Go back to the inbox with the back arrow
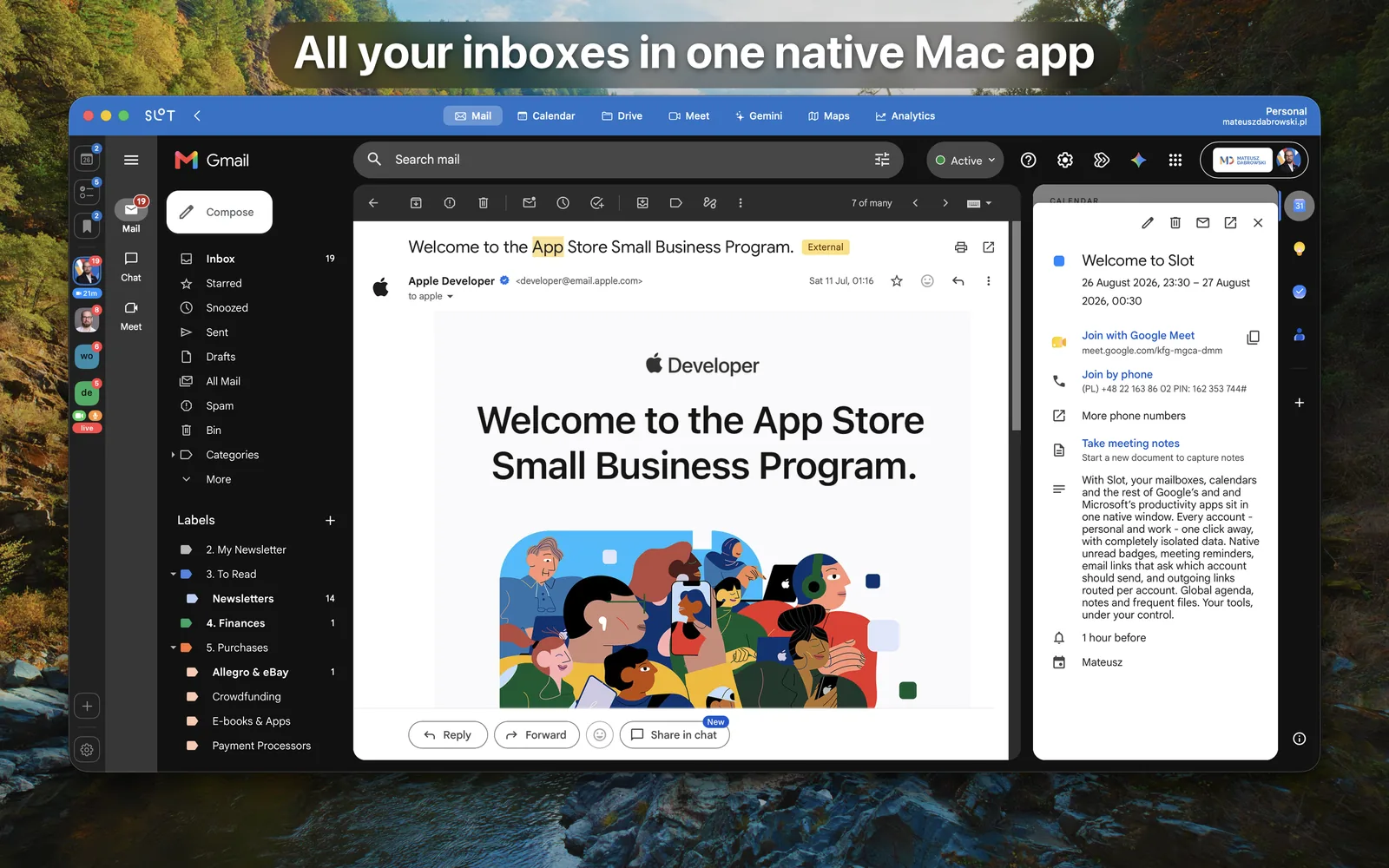The width and height of the screenshot is (1389, 868). 373,203
